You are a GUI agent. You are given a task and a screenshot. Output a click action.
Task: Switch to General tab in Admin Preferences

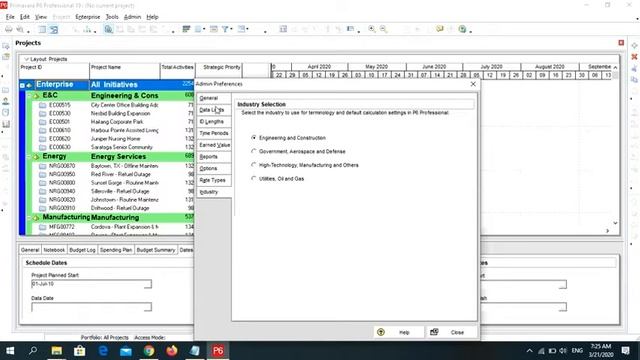coord(214,98)
